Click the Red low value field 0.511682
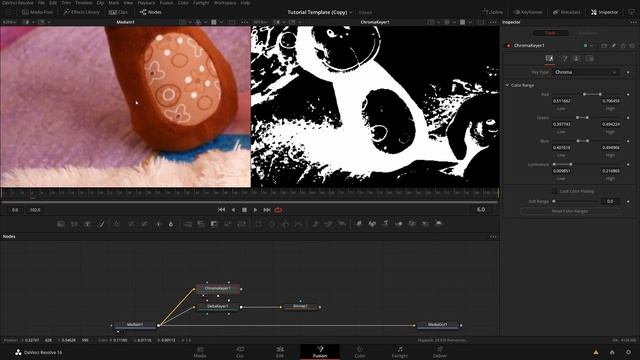The image size is (640, 360). tap(562, 101)
